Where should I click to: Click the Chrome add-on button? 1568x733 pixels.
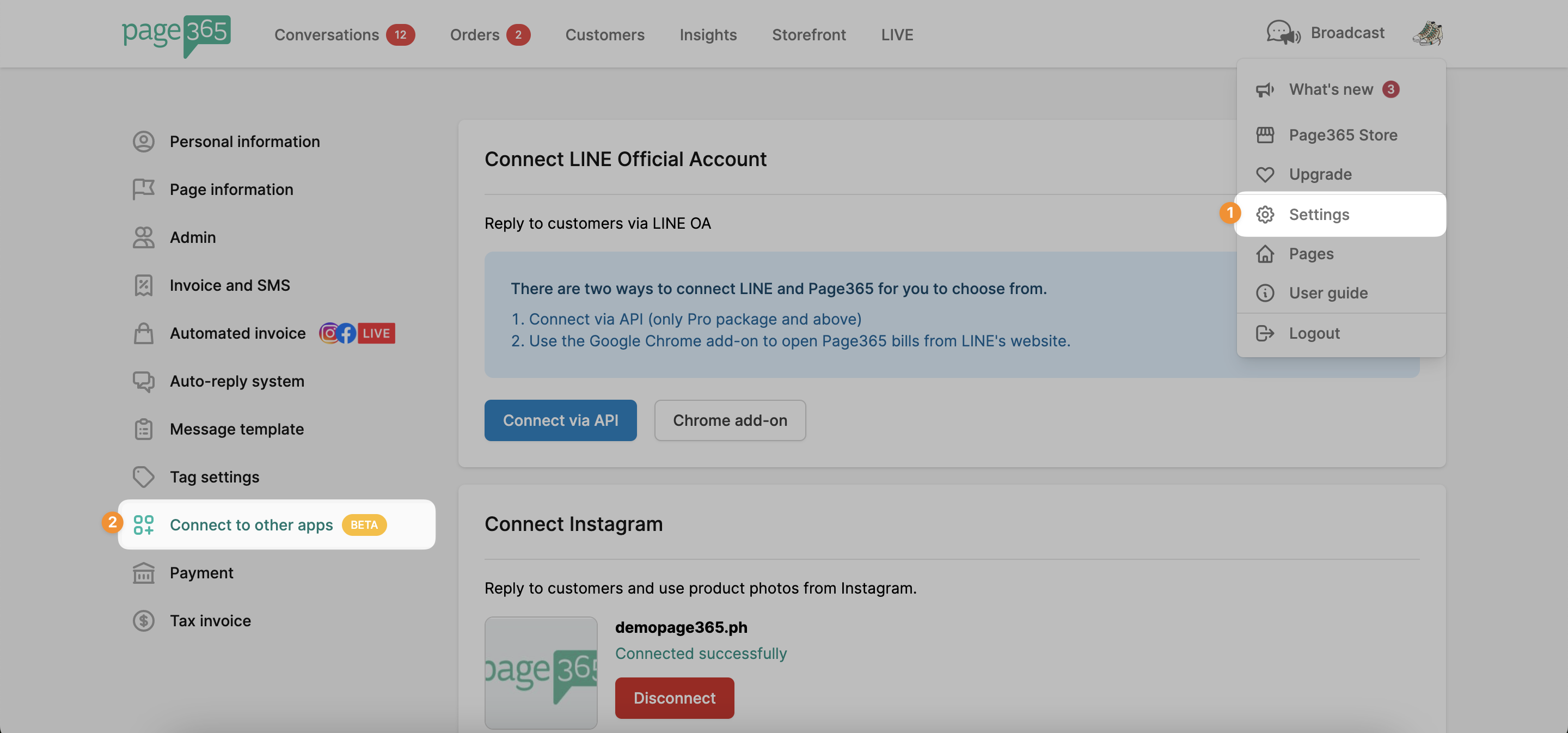click(730, 420)
